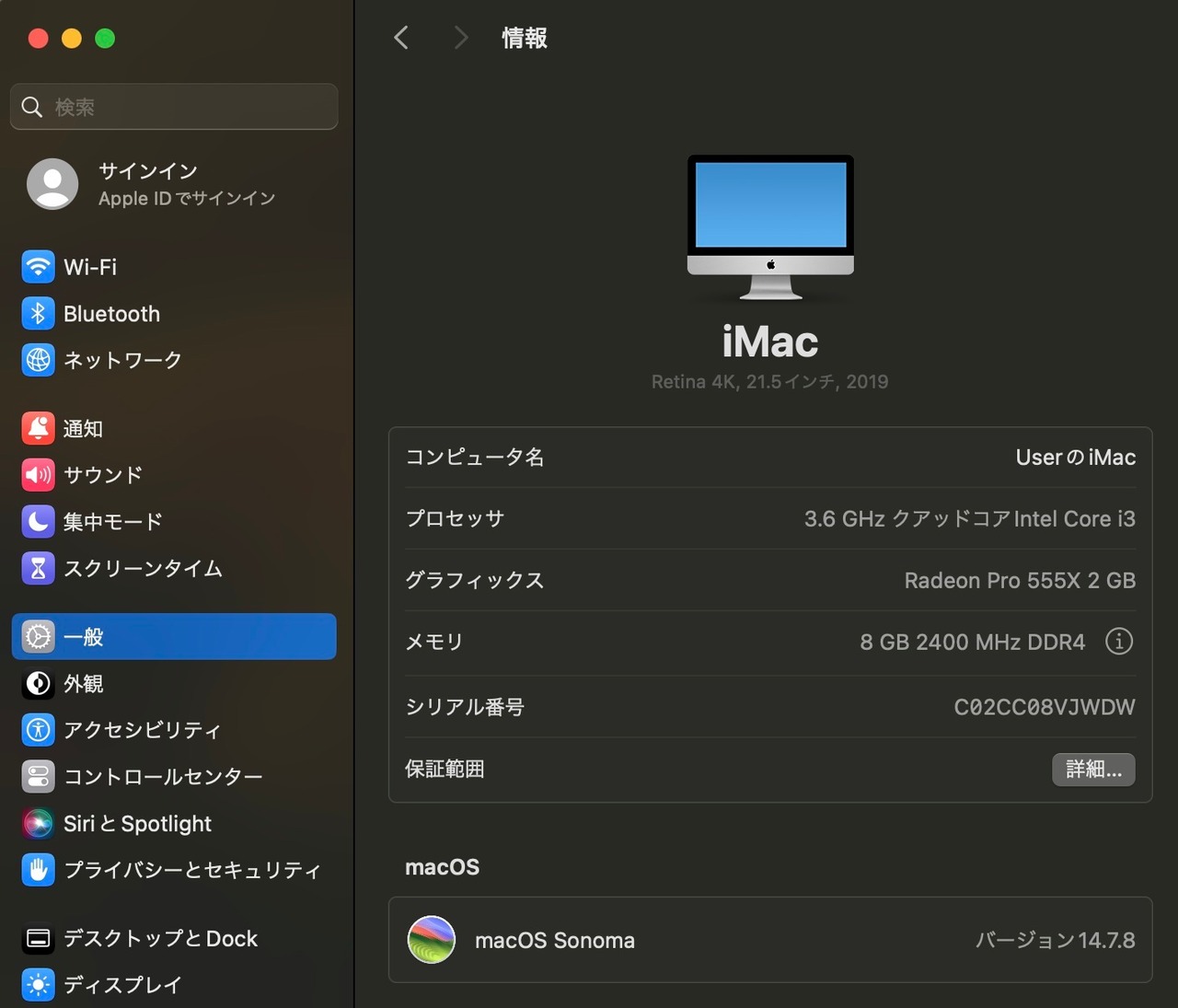The height and width of the screenshot is (1008, 1178).
Task: Go back with the left chevron
Action: (x=401, y=38)
